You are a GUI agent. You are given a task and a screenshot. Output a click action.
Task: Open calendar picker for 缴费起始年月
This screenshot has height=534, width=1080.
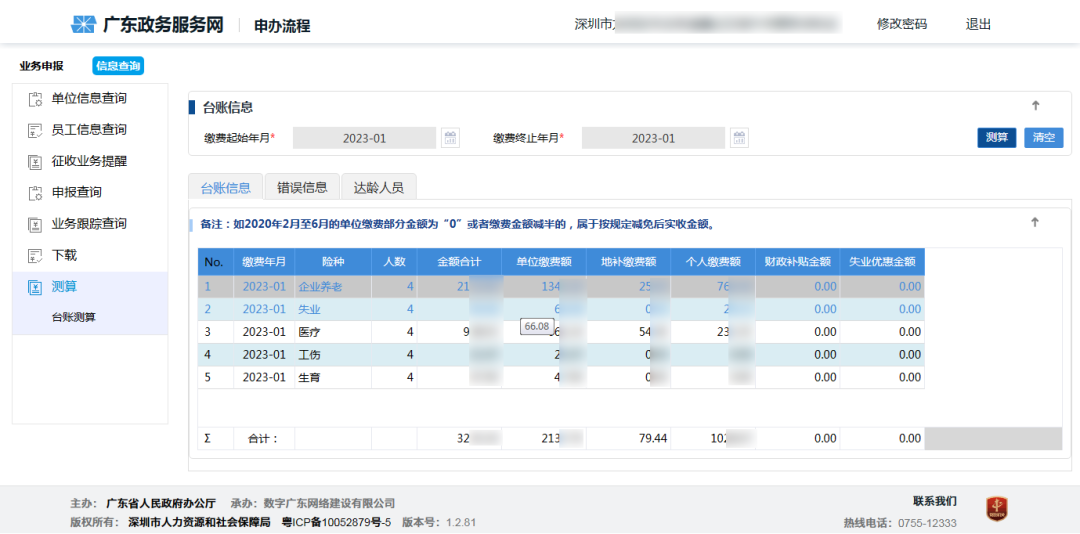[x=450, y=138]
